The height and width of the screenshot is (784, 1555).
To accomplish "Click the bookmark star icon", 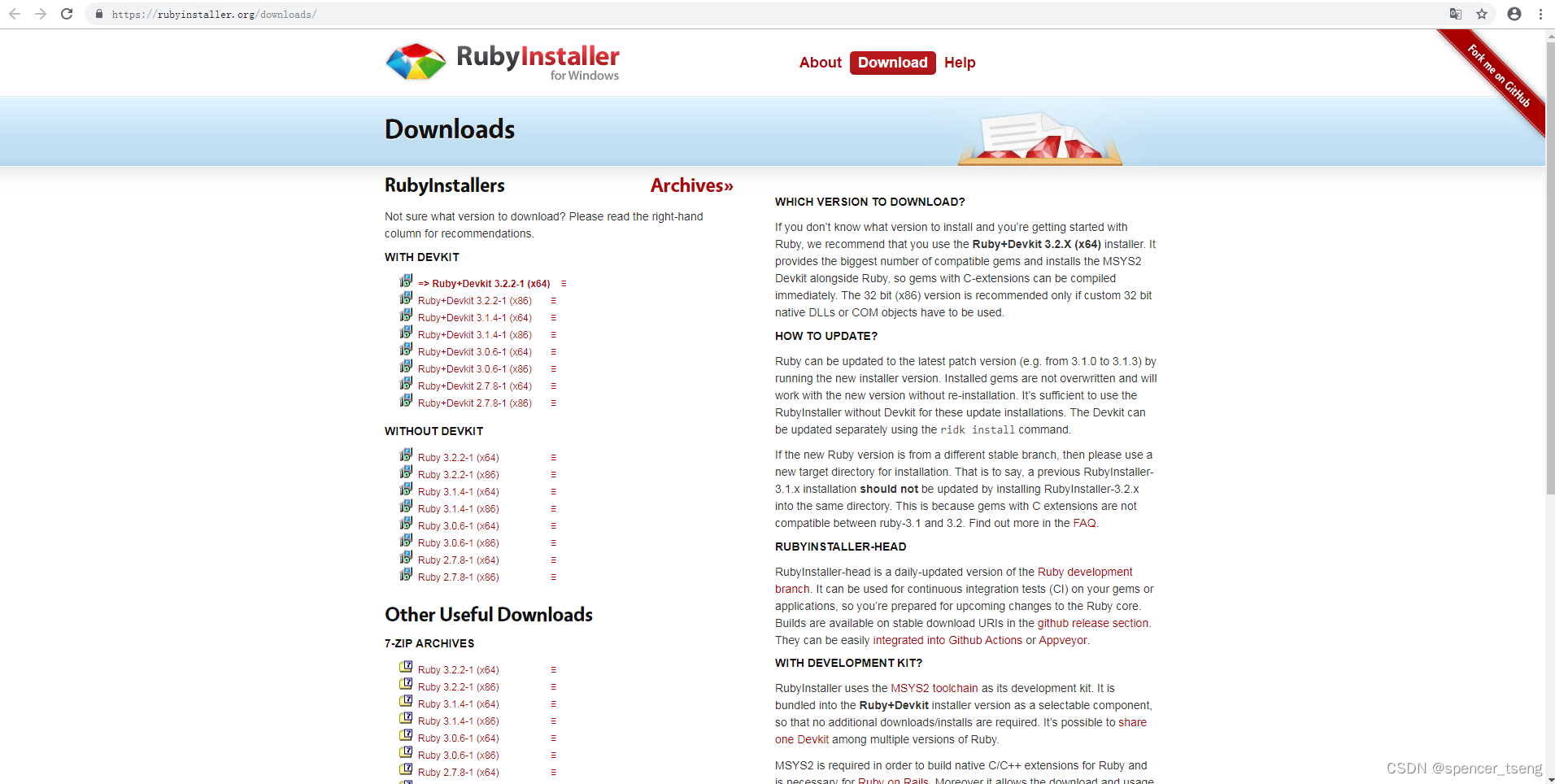I will pos(1483,14).
